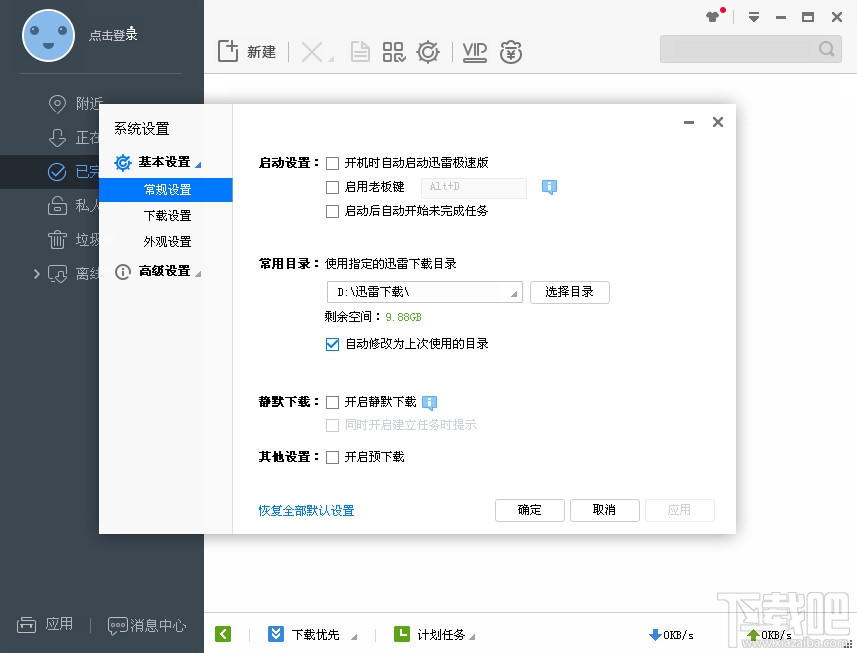
Task: Open the download directory dropdown
Action: click(514, 292)
